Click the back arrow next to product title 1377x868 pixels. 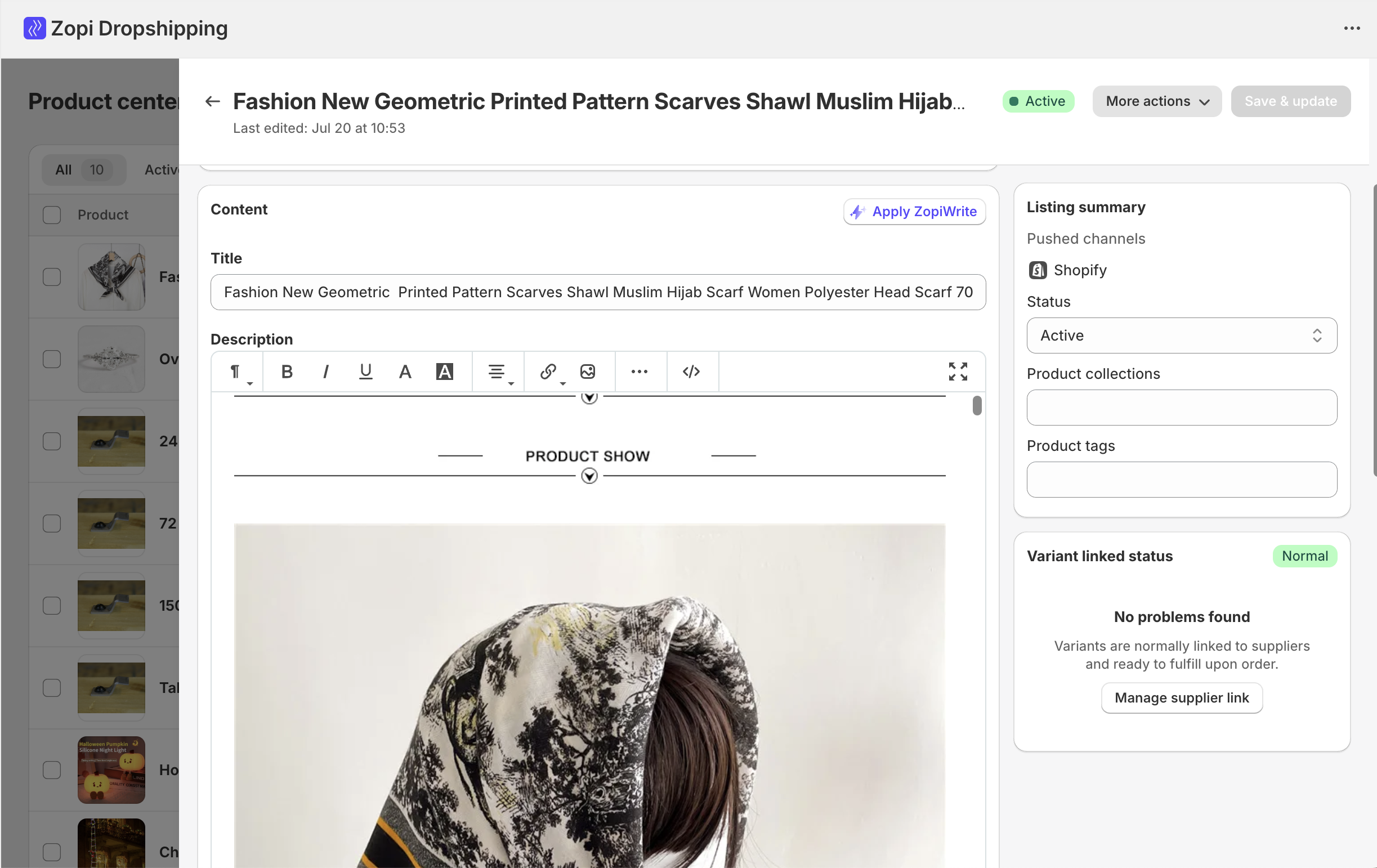[212, 101]
